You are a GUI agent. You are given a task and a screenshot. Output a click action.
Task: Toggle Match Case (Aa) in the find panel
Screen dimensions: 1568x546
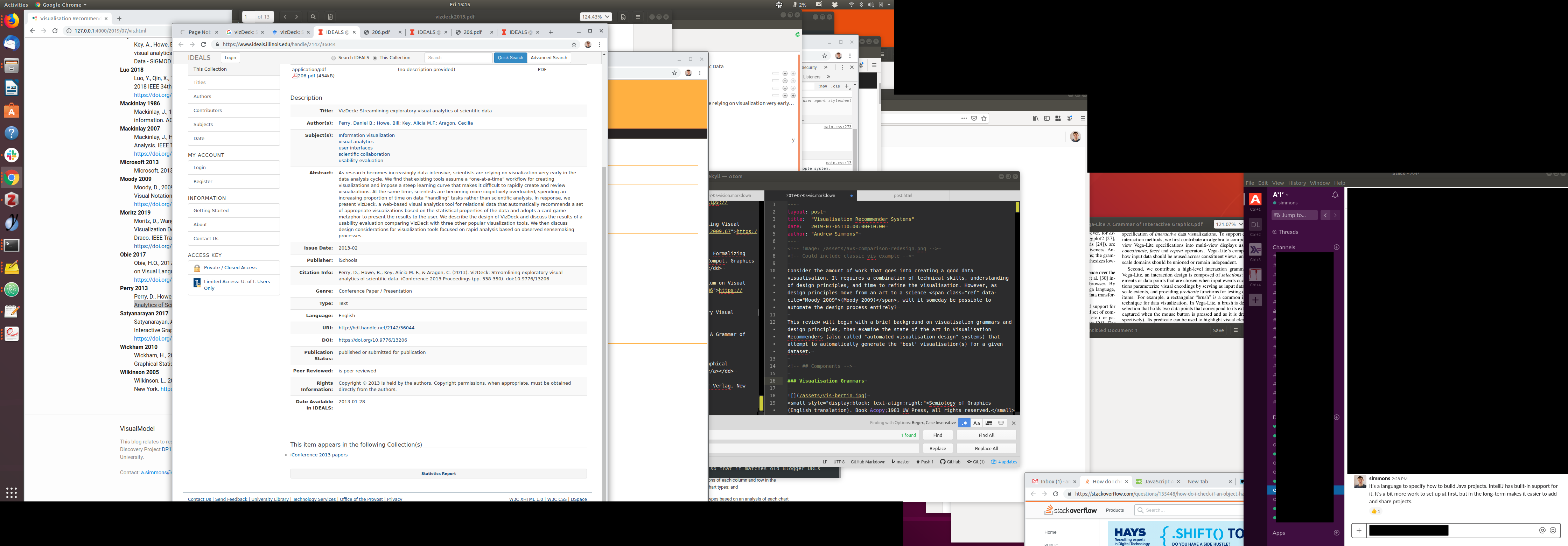click(x=976, y=423)
